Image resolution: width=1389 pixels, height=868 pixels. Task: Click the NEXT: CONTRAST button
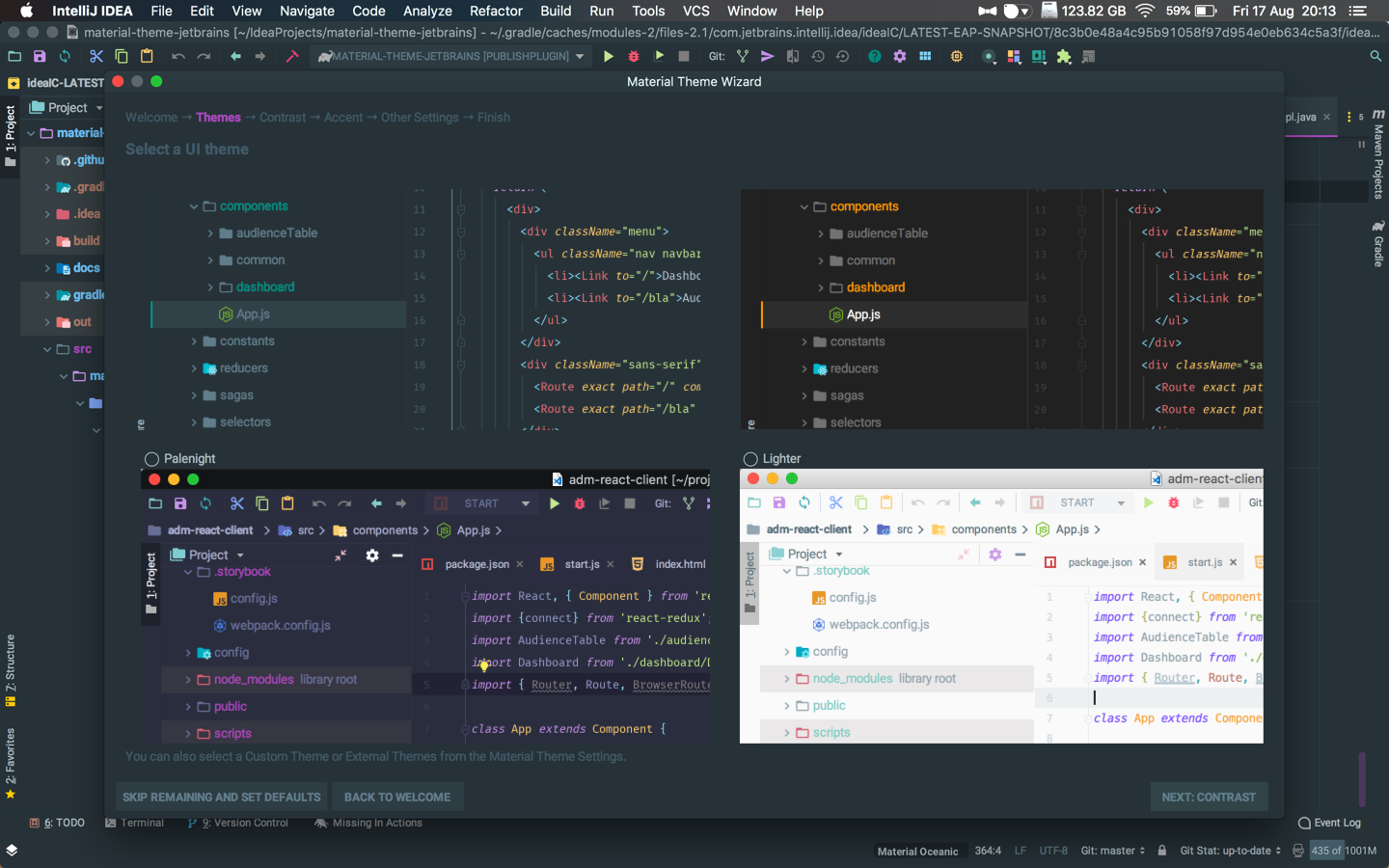coord(1209,797)
